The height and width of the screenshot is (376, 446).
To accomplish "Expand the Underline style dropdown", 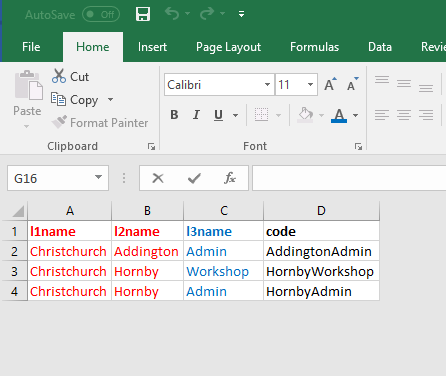I will 235,115.
